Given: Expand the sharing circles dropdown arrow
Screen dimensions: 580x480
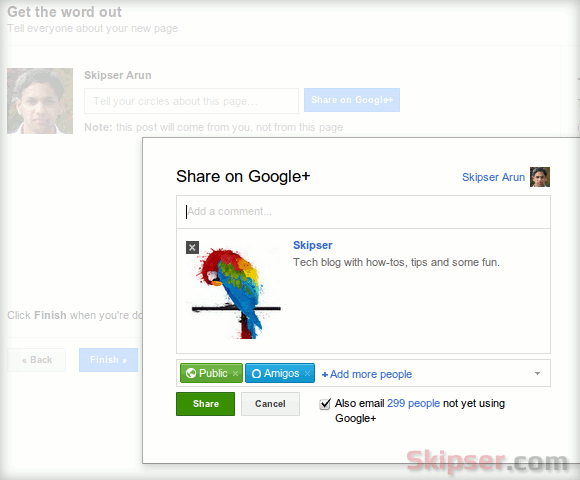Looking at the screenshot, I should tap(537, 373).
